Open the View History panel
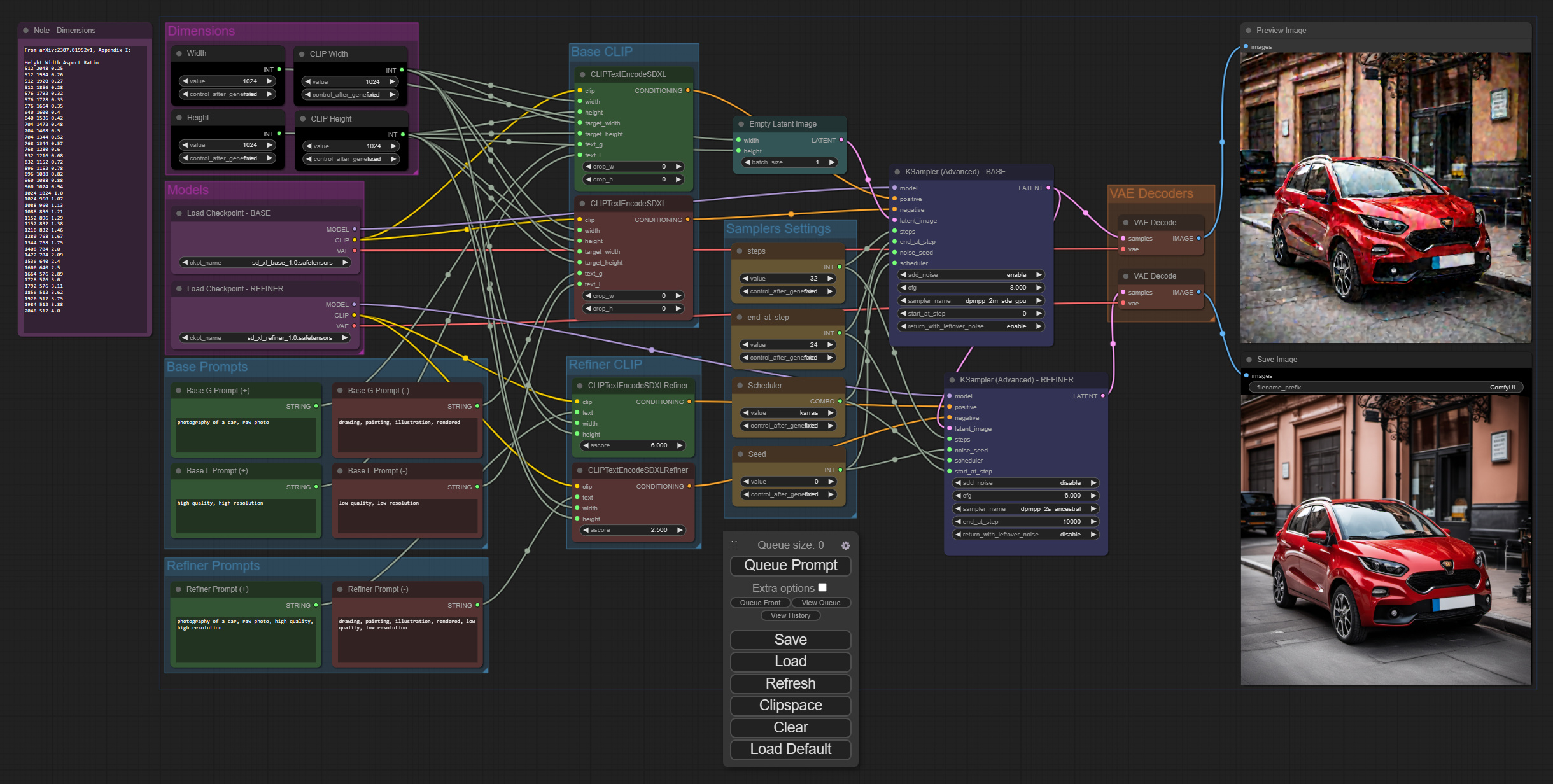Image resolution: width=1553 pixels, height=784 pixels. tap(790, 615)
